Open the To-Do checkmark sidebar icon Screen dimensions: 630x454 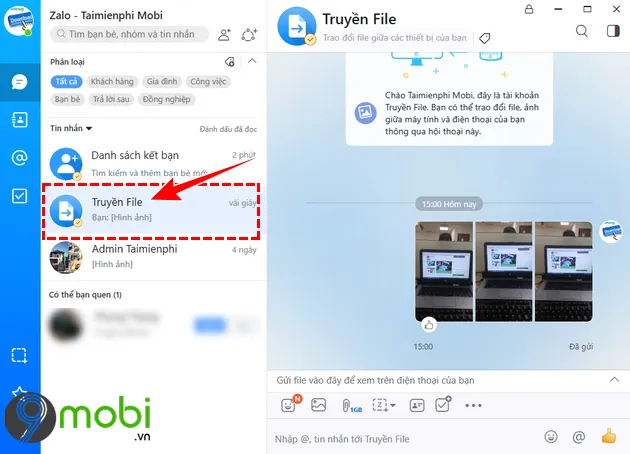pos(19,196)
